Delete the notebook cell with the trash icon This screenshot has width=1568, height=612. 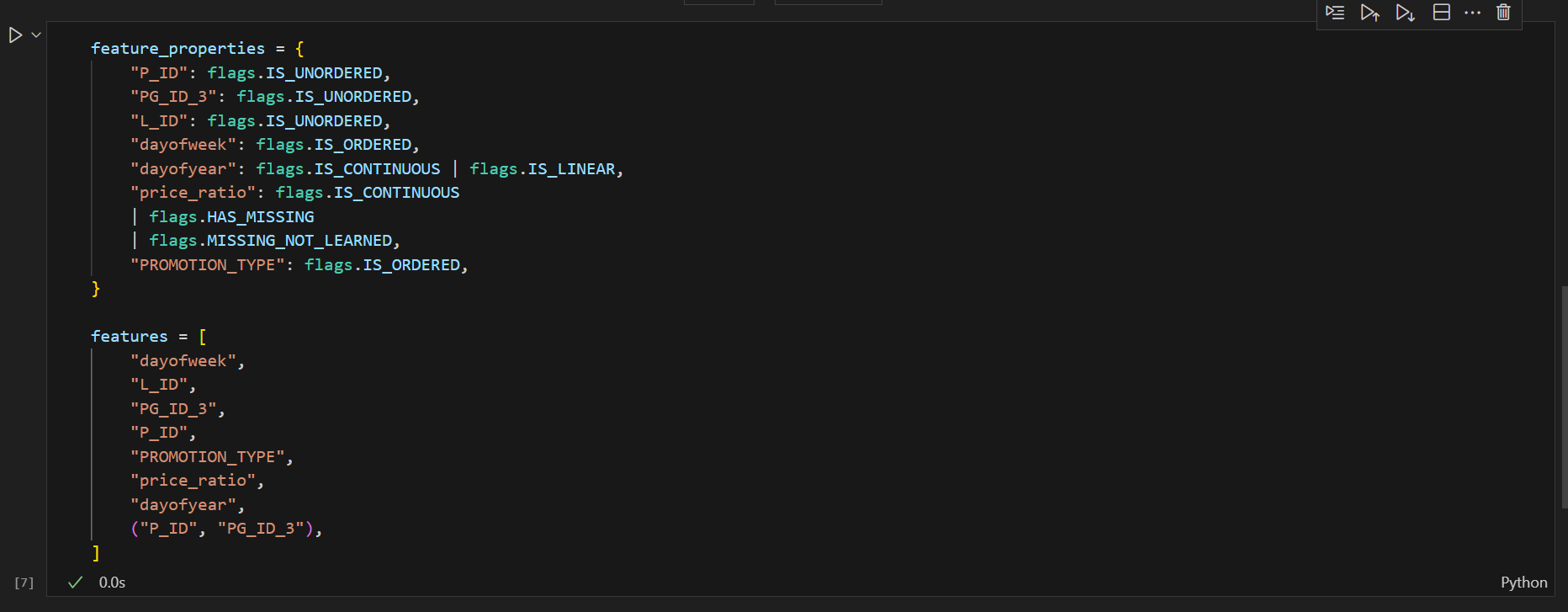point(1504,13)
